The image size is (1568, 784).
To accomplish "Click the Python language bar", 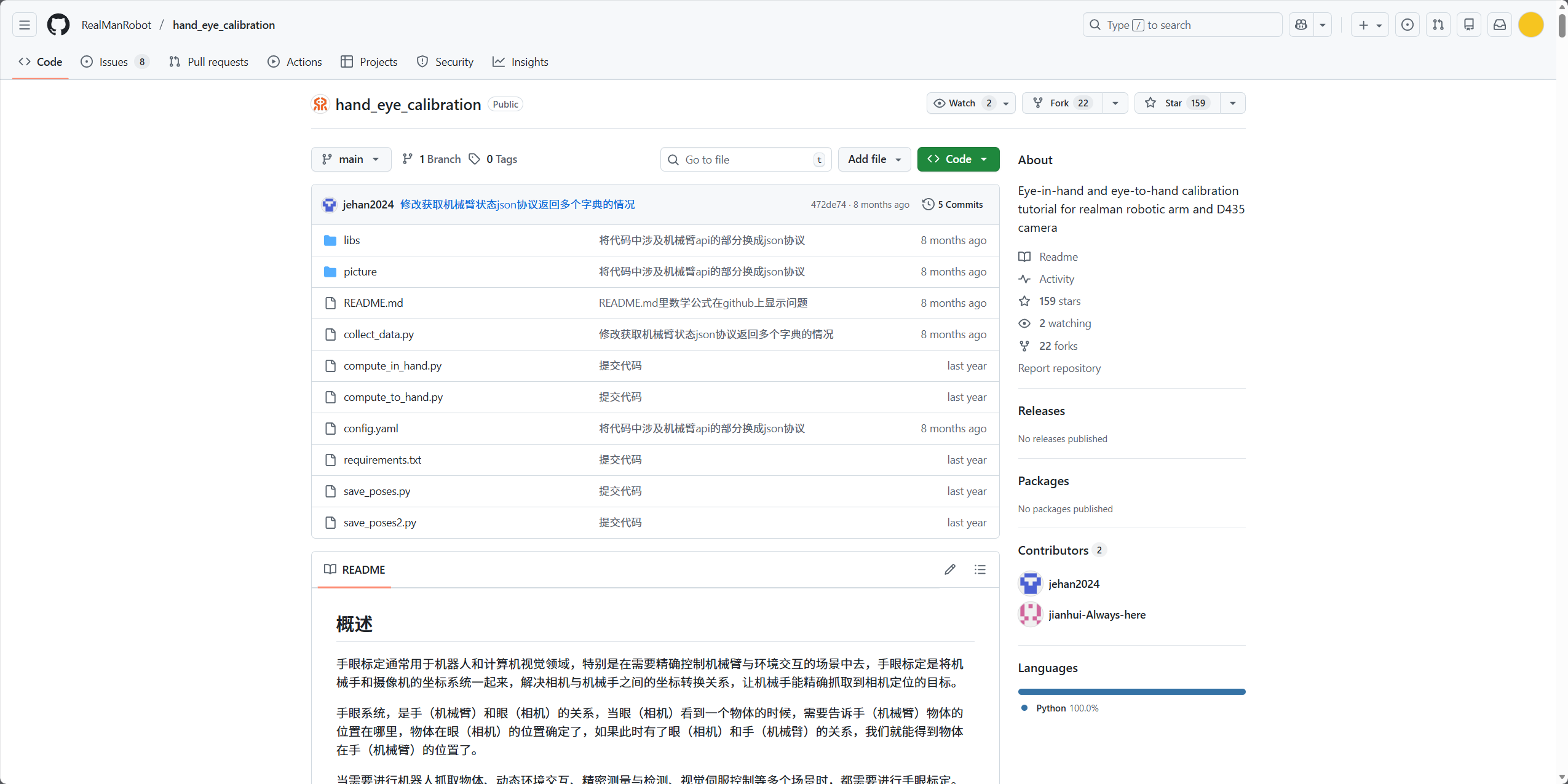I will pyautogui.click(x=1131, y=692).
